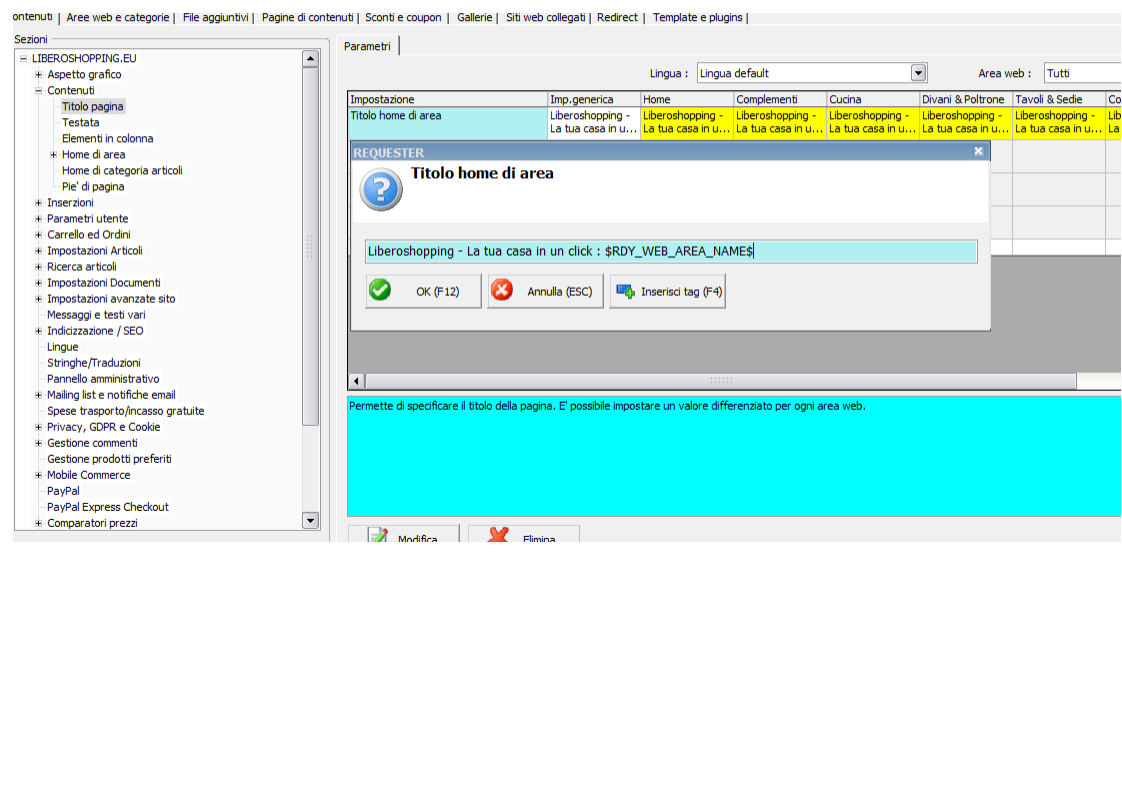Click the Complementi column header
1122x793 pixels.
779,99
